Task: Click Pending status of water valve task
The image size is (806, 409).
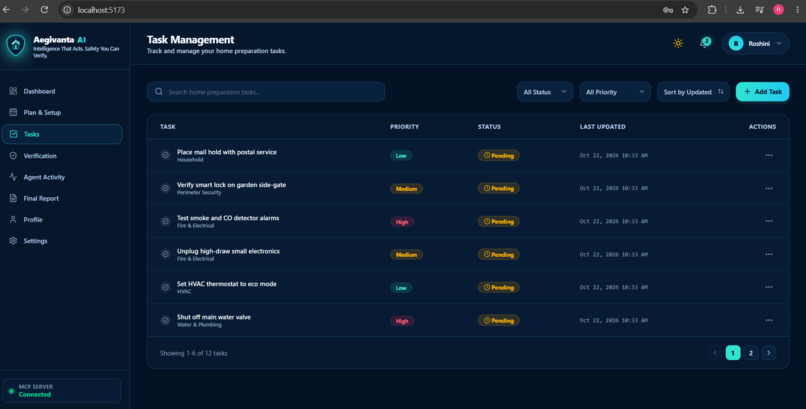Action: click(x=499, y=321)
